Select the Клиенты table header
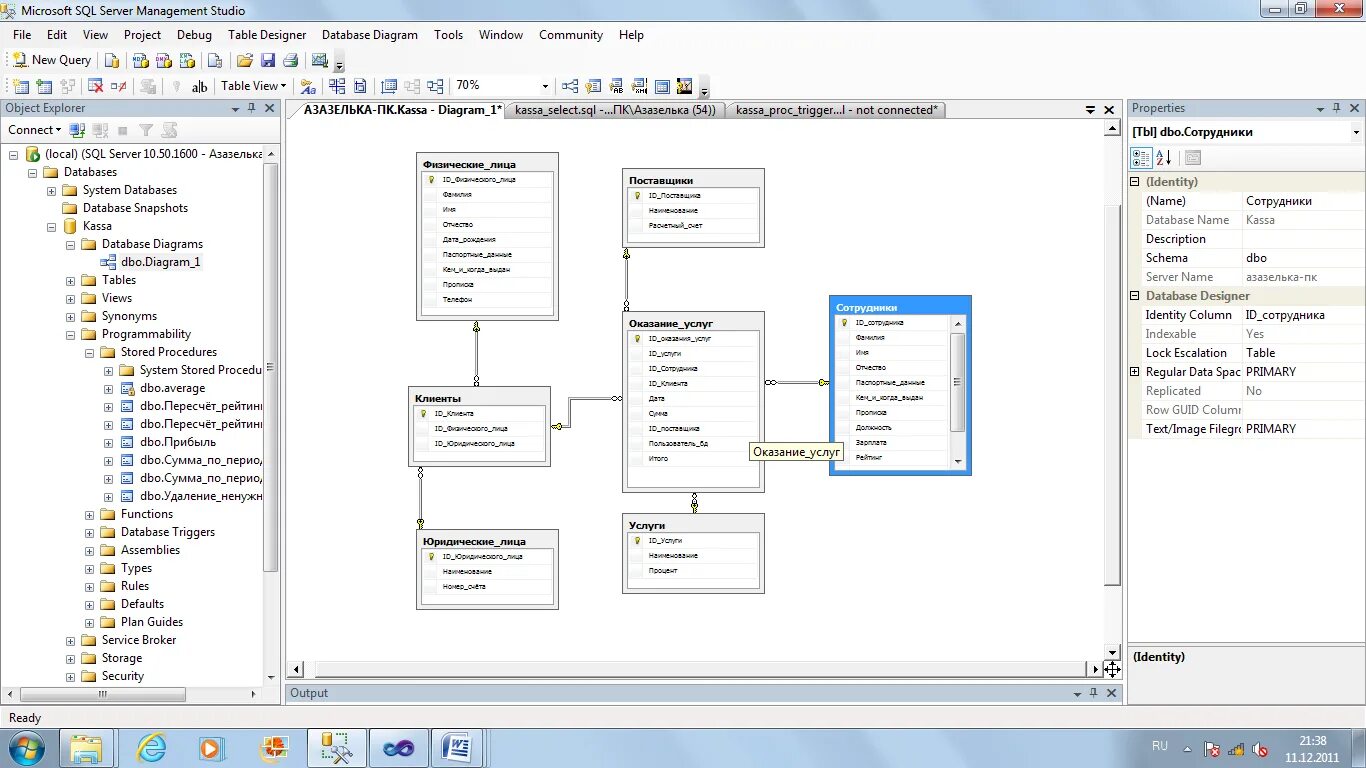This screenshot has width=1366, height=768. pyautogui.click(x=479, y=398)
